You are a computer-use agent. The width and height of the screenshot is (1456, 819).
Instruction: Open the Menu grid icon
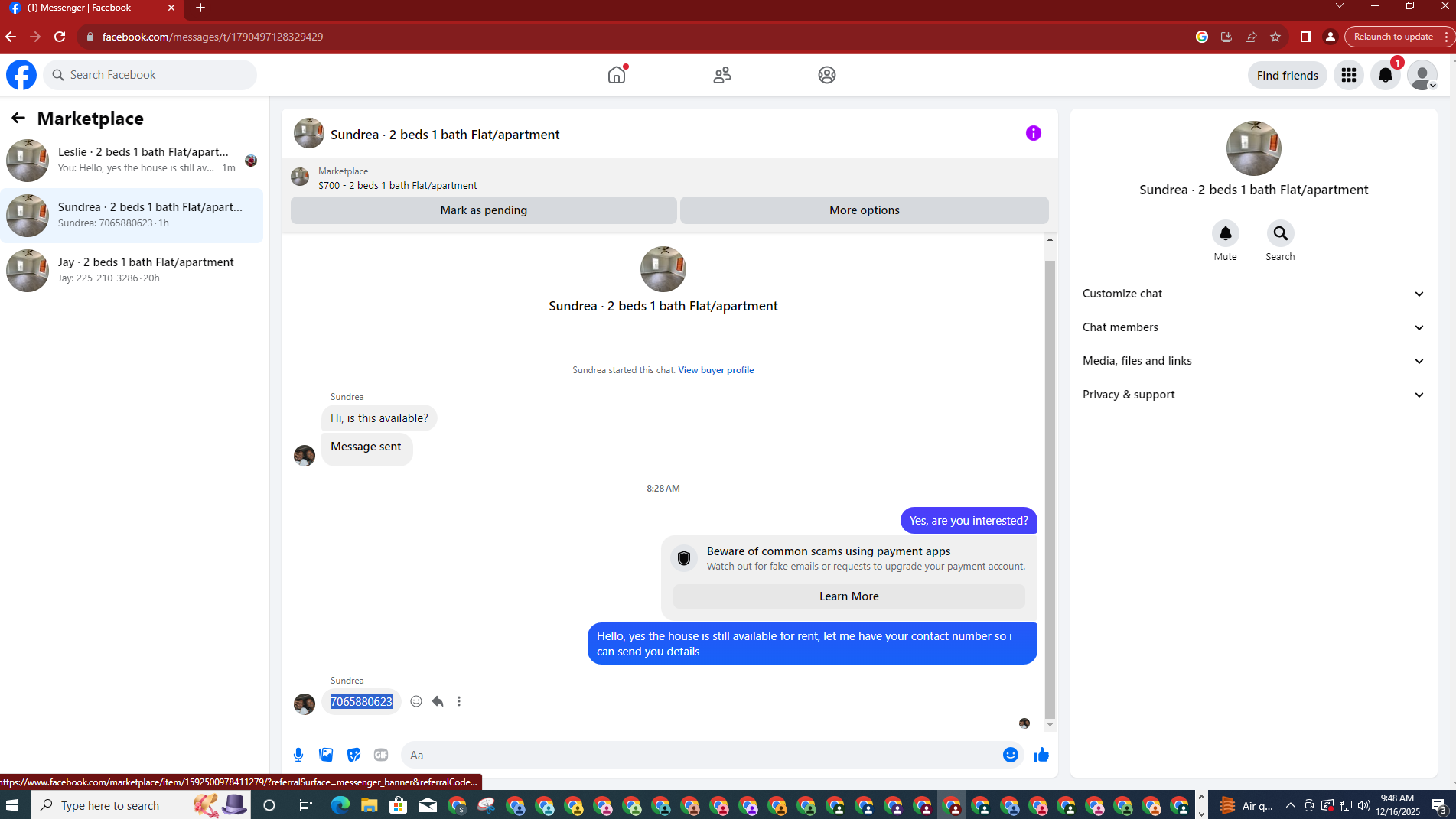(x=1349, y=75)
